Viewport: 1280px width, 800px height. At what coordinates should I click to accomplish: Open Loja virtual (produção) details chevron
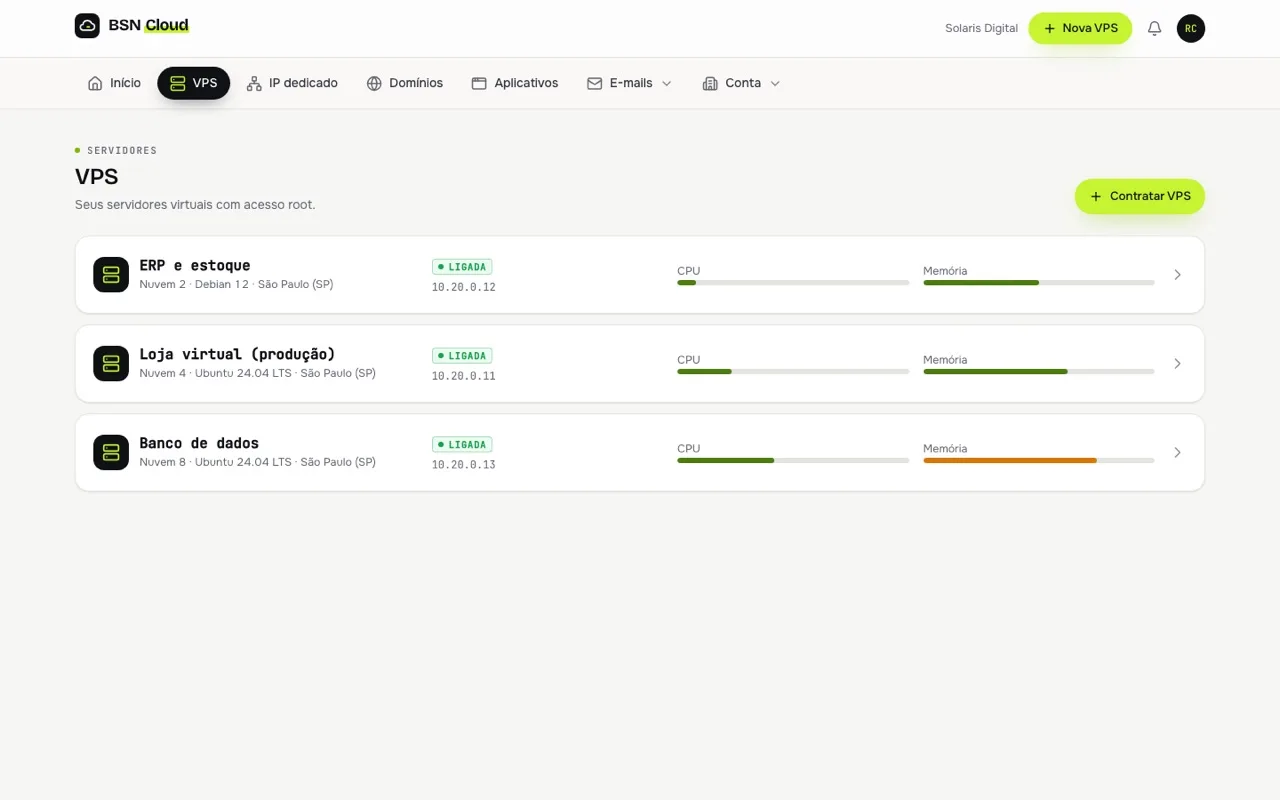coord(1177,364)
